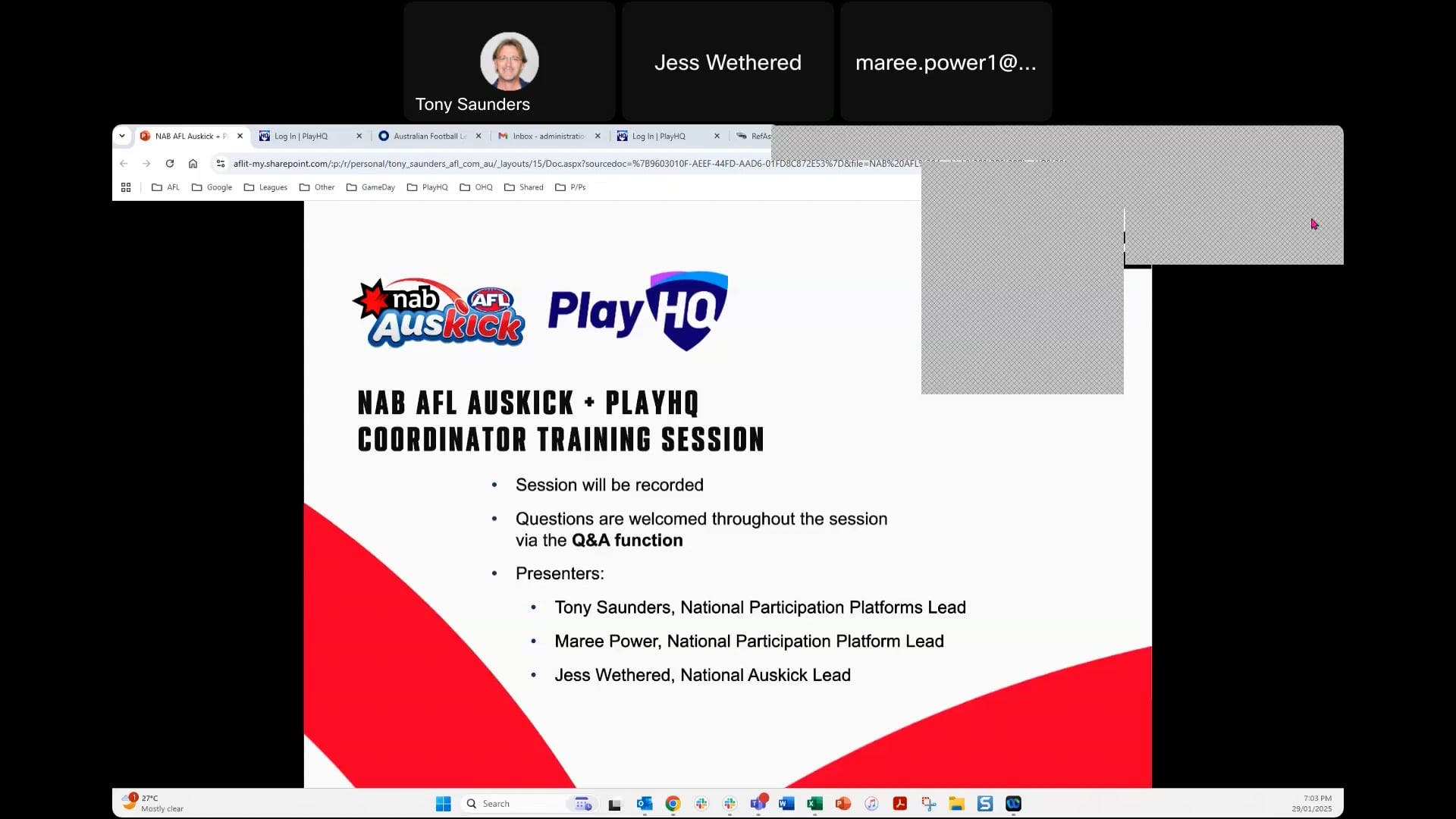Open Microsoft Teams from the taskbar

point(758,804)
